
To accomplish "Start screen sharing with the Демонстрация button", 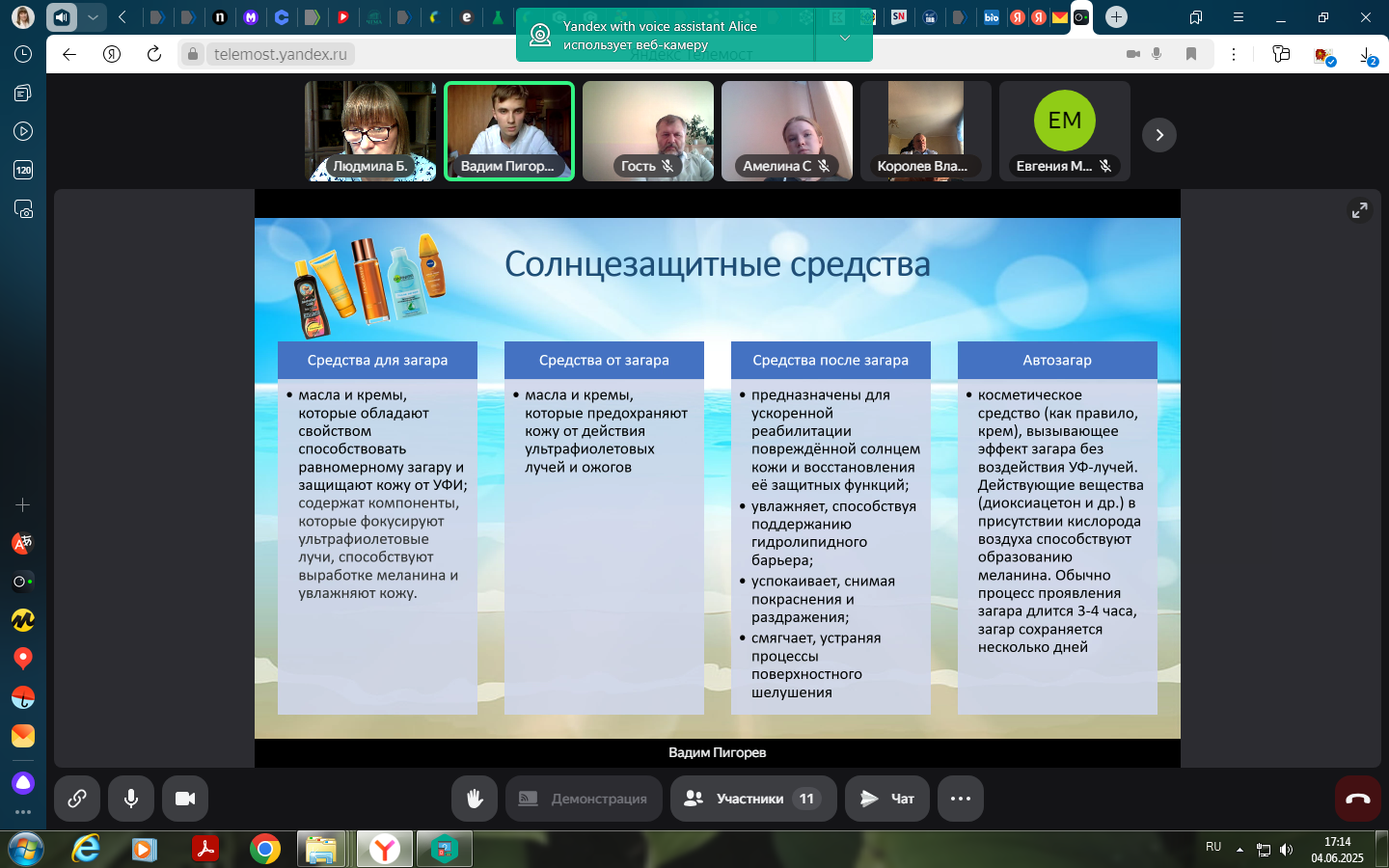I will coord(584,799).
